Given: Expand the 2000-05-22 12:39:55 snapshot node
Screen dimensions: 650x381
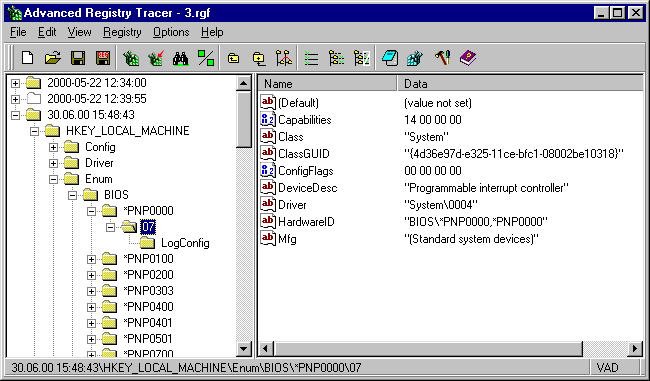Looking at the screenshot, I should click(x=15, y=99).
